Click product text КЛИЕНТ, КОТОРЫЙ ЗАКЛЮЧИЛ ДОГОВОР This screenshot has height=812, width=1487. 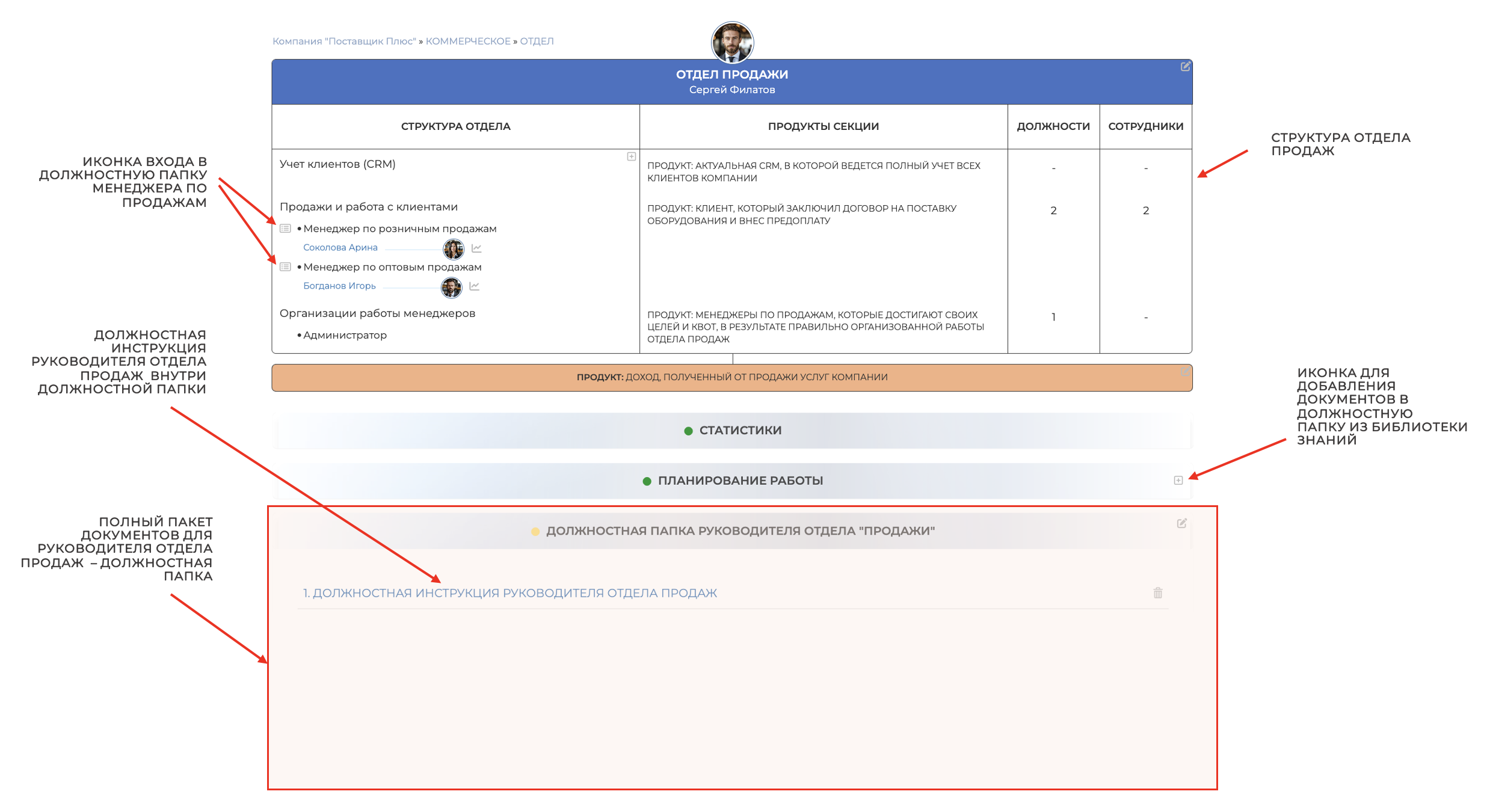point(802,215)
